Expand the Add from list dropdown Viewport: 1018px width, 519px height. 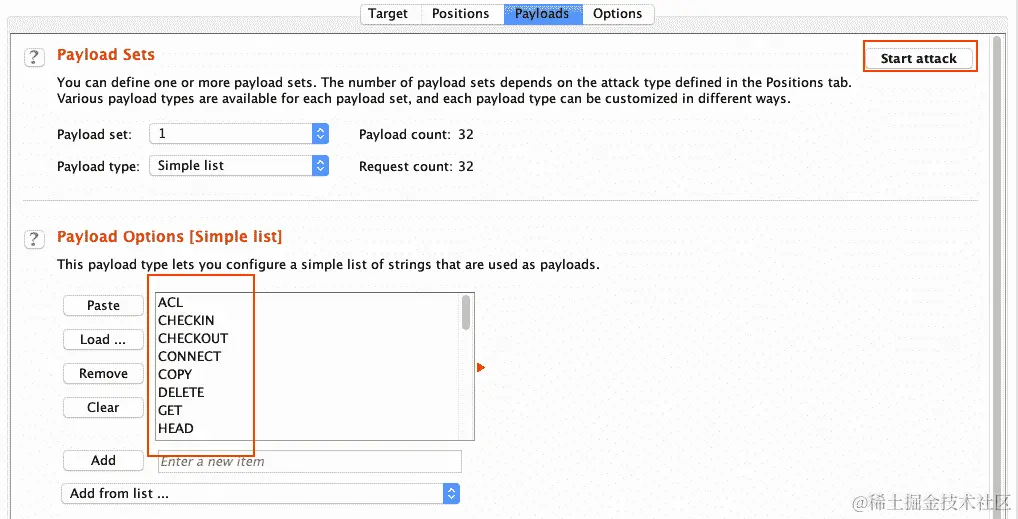coord(260,494)
